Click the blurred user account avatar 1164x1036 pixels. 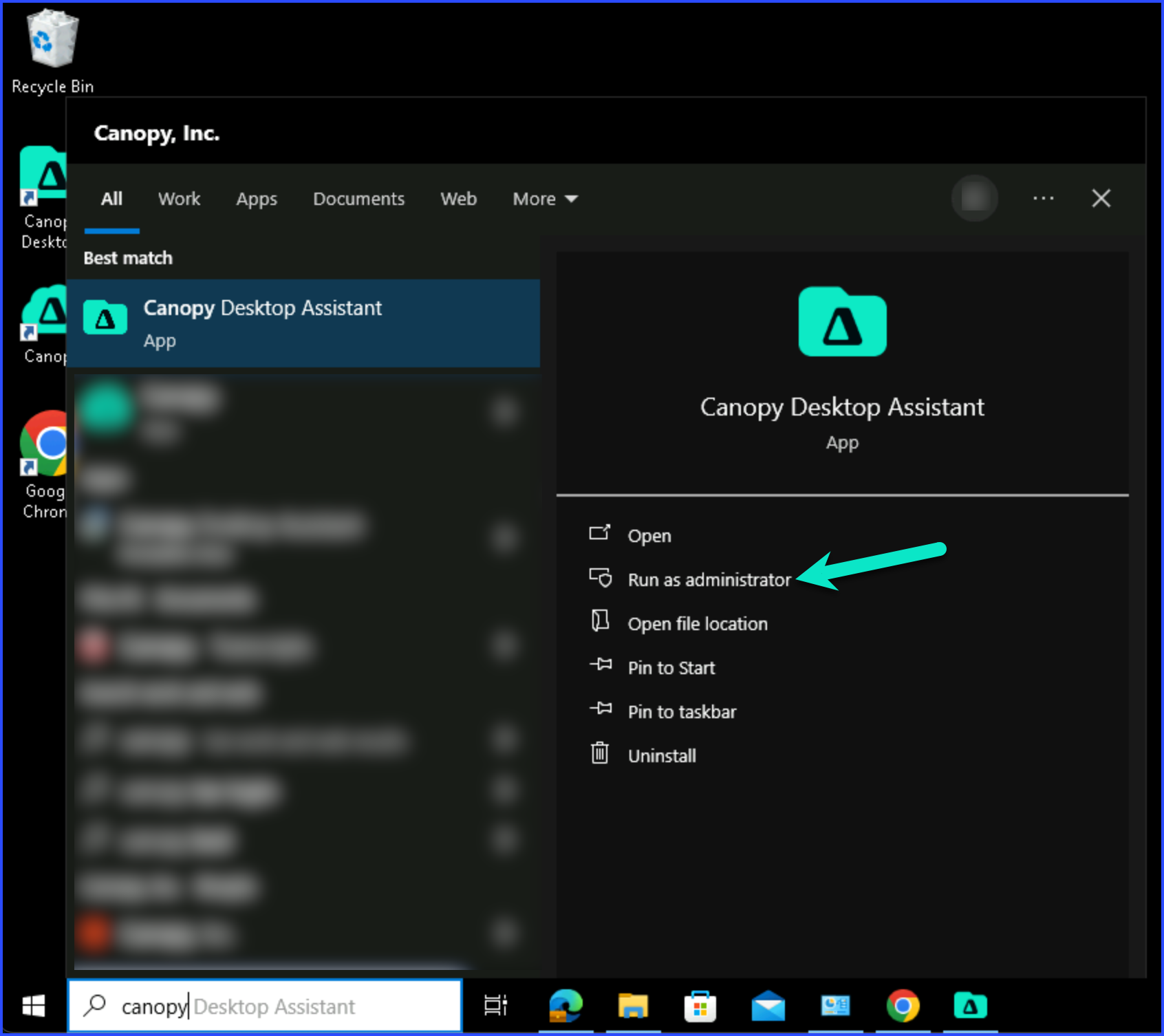tap(974, 198)
